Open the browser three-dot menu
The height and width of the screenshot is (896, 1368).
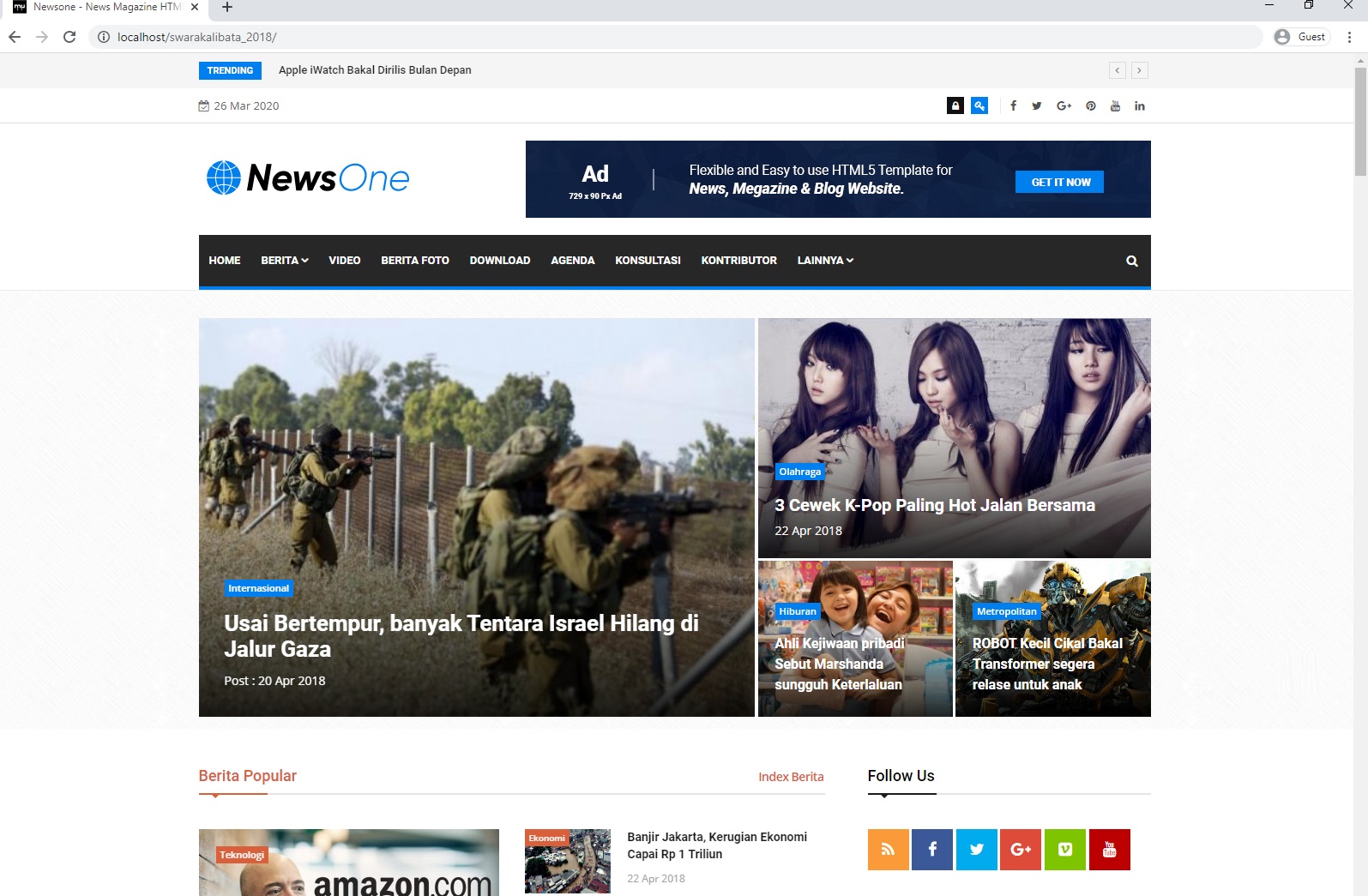(x=1349, y=37)
